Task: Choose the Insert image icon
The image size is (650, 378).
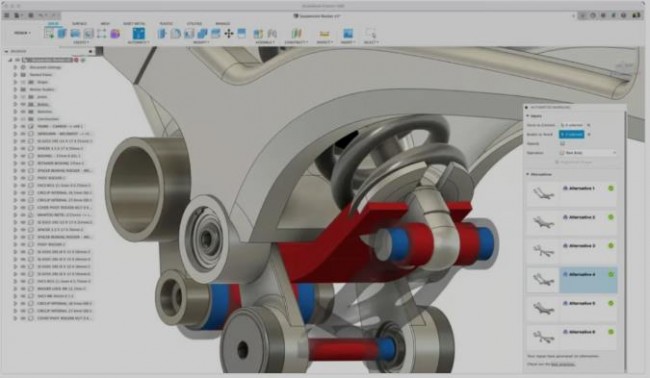Action: pos(348,34)
